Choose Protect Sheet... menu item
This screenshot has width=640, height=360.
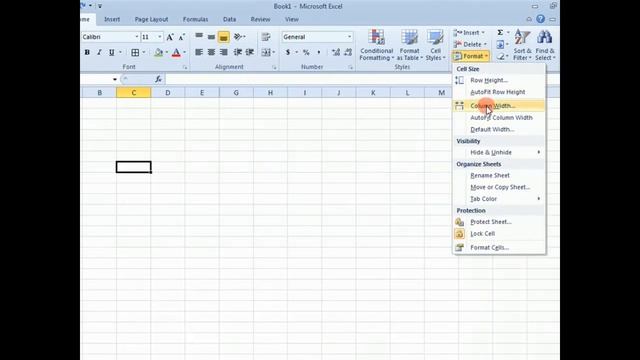pos(499,222)
